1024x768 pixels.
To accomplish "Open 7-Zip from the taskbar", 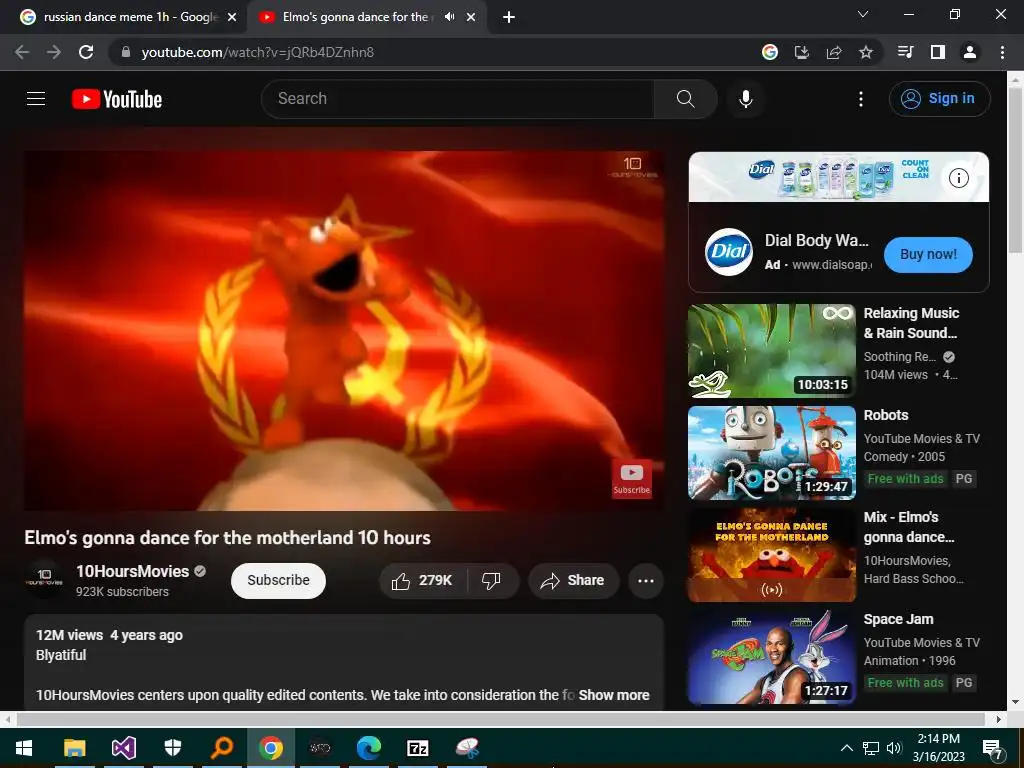I will [x=417, y=748].
